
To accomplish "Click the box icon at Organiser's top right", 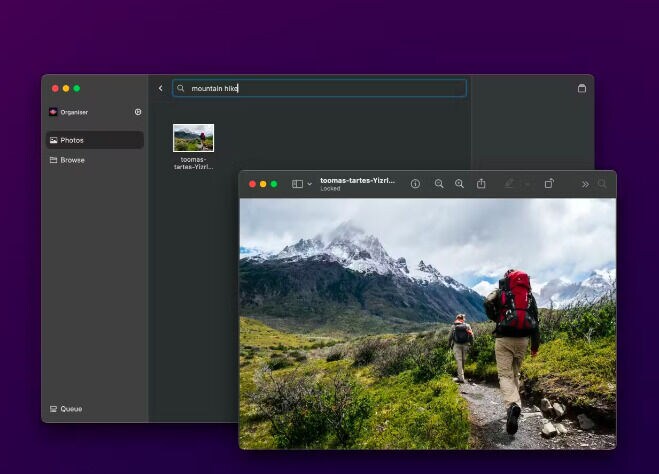I will pyautogui.click(x=582, y=88).
